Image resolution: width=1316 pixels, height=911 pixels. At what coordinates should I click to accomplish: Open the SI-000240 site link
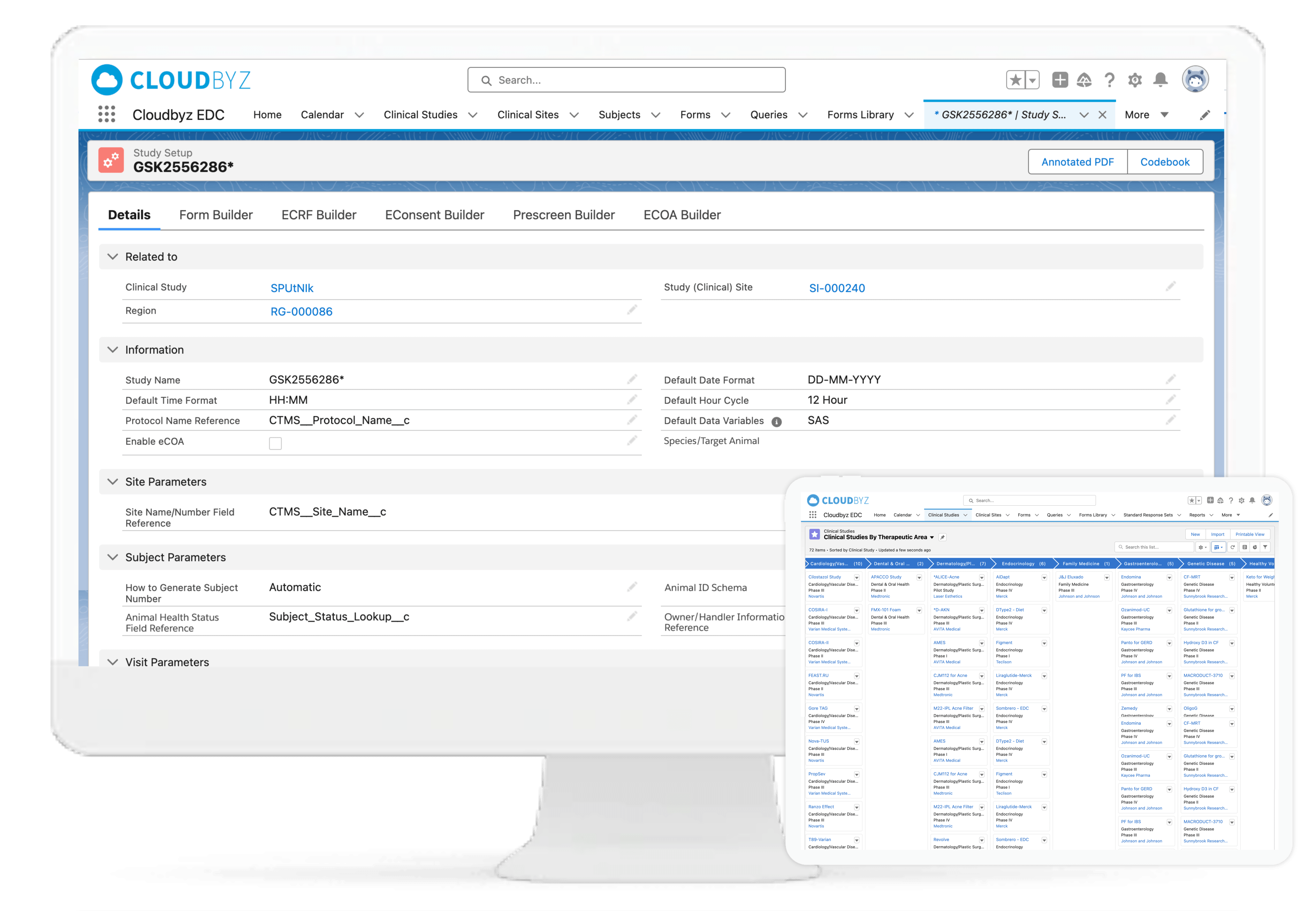coord(837,288)
